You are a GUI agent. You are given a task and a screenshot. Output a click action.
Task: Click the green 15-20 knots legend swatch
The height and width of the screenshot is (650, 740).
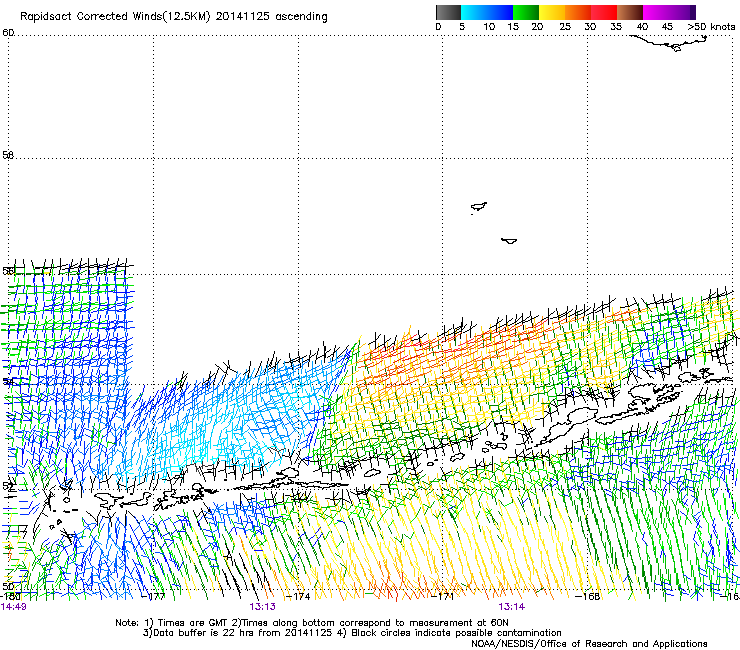(x=526, y=12)
